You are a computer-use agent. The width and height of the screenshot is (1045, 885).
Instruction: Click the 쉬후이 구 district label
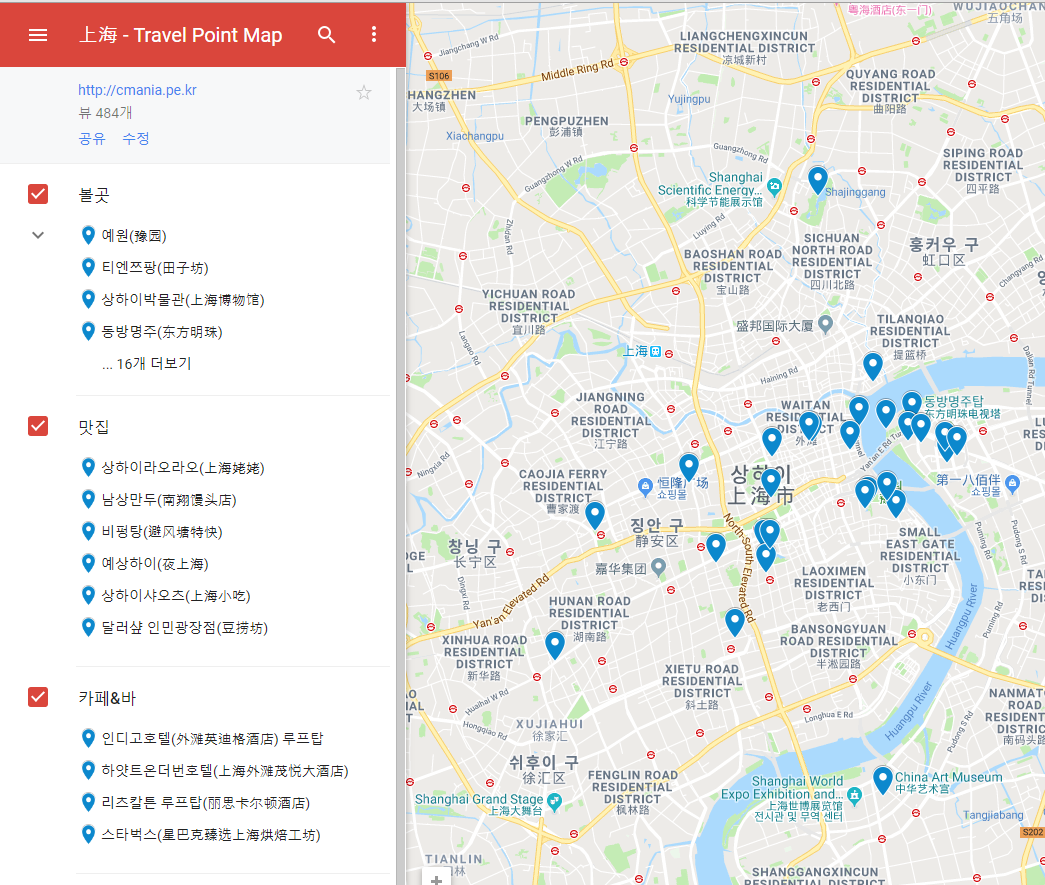tap(544, 762)
